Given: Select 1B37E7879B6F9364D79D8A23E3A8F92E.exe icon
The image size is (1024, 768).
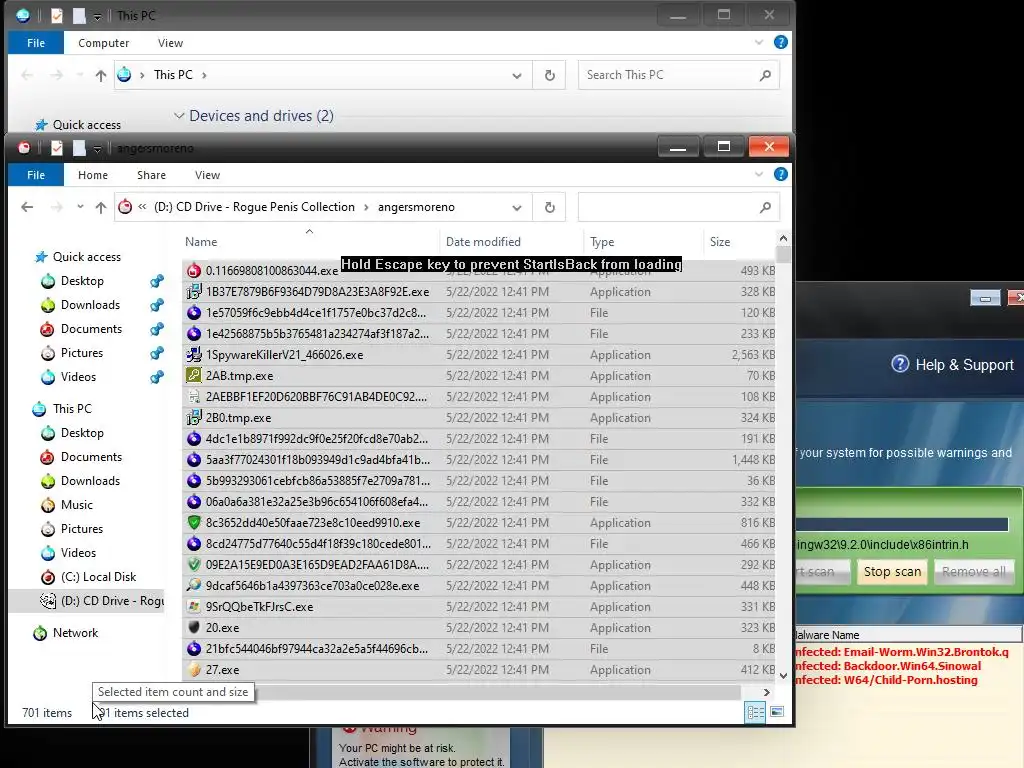Looking at the screenshot, I should 194,291.
